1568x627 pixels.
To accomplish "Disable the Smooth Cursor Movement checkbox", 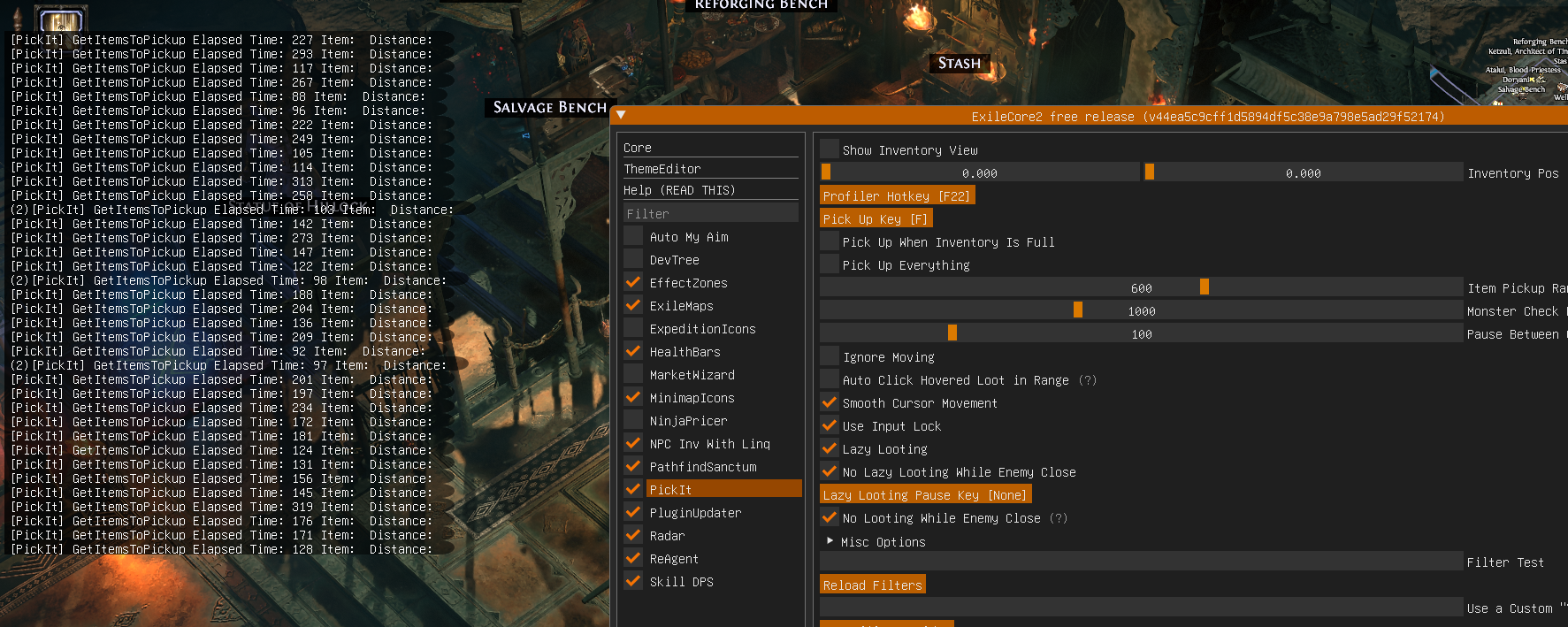I will point(830,402).
